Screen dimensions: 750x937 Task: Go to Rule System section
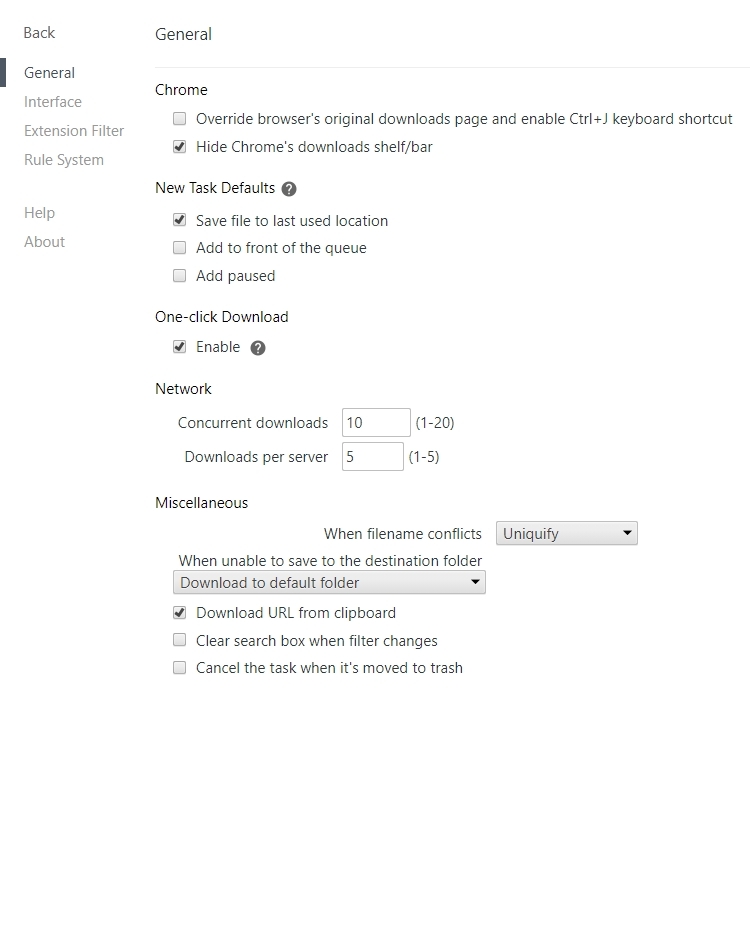click(64, 160)
